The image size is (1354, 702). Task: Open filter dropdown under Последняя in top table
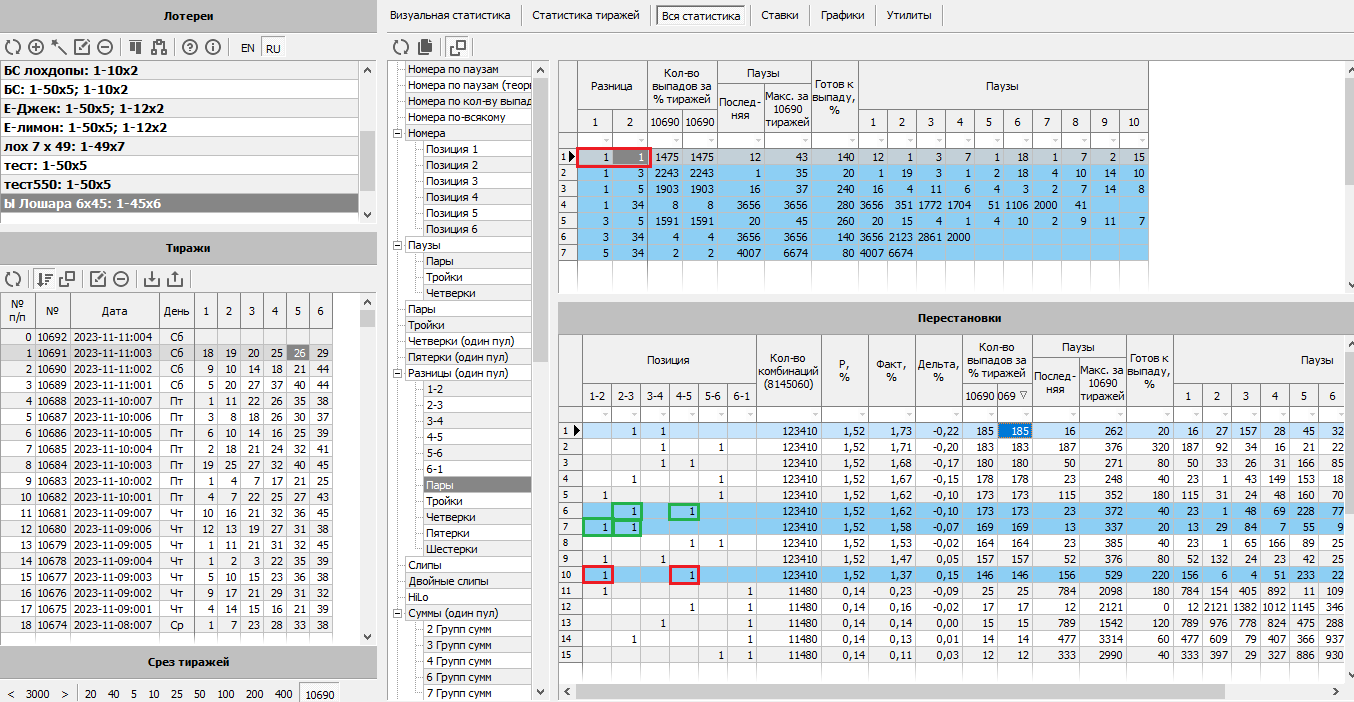(x=756, y=140)
